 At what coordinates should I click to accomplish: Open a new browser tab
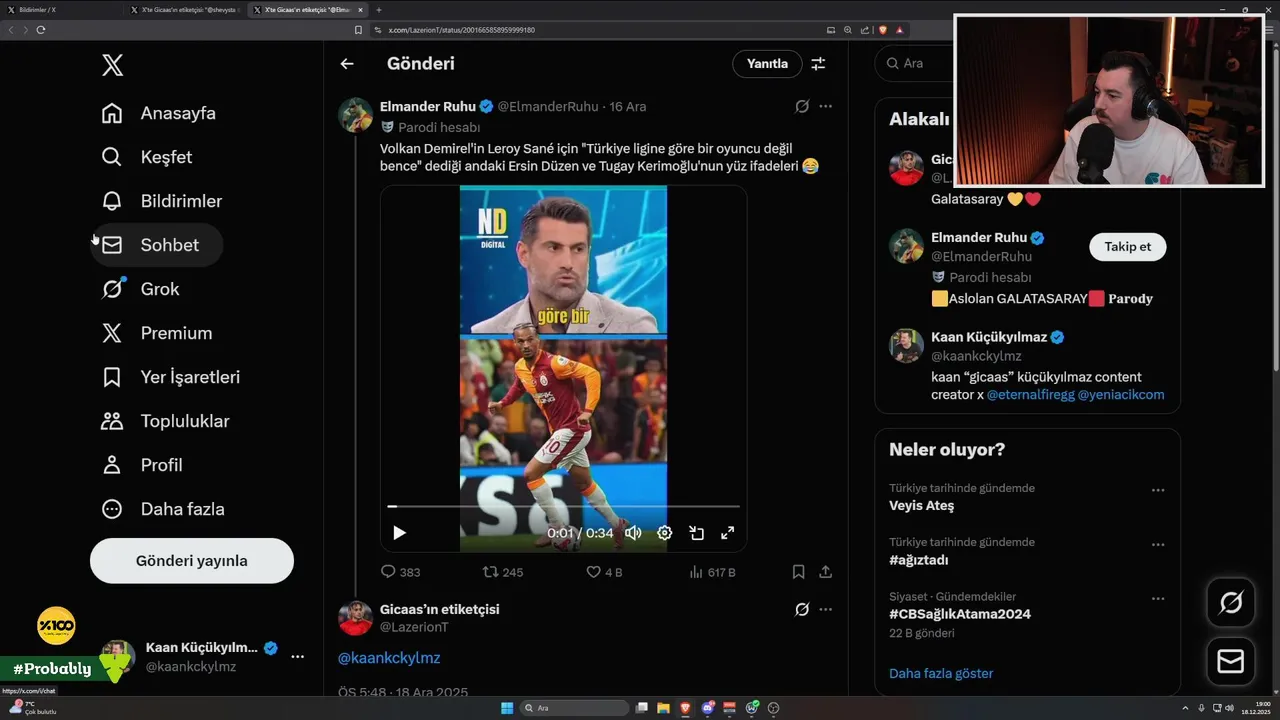point(379,9)
